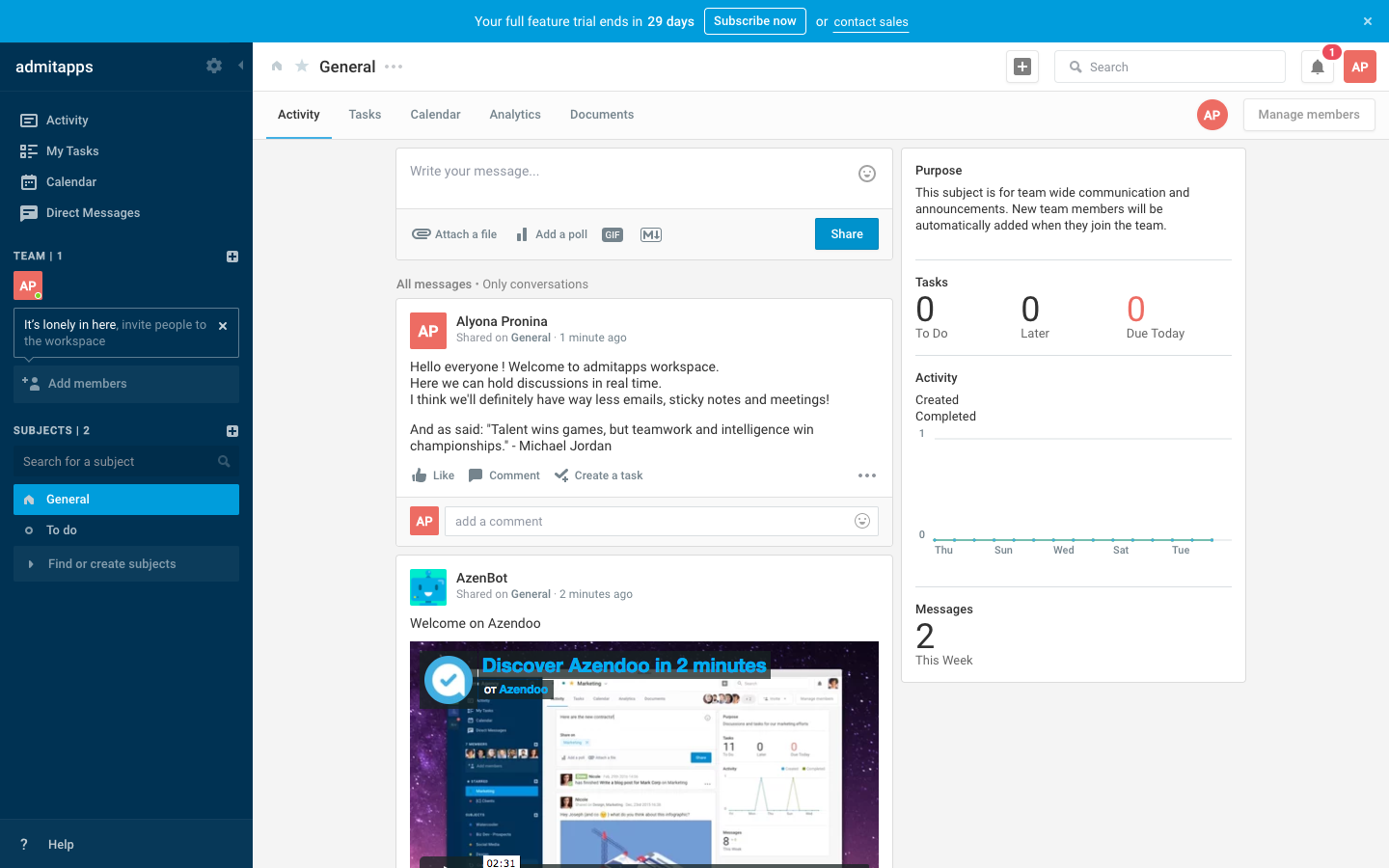Expand Find or create subjects
Screen dimensions: 1389x868
(x=126, y=564)
